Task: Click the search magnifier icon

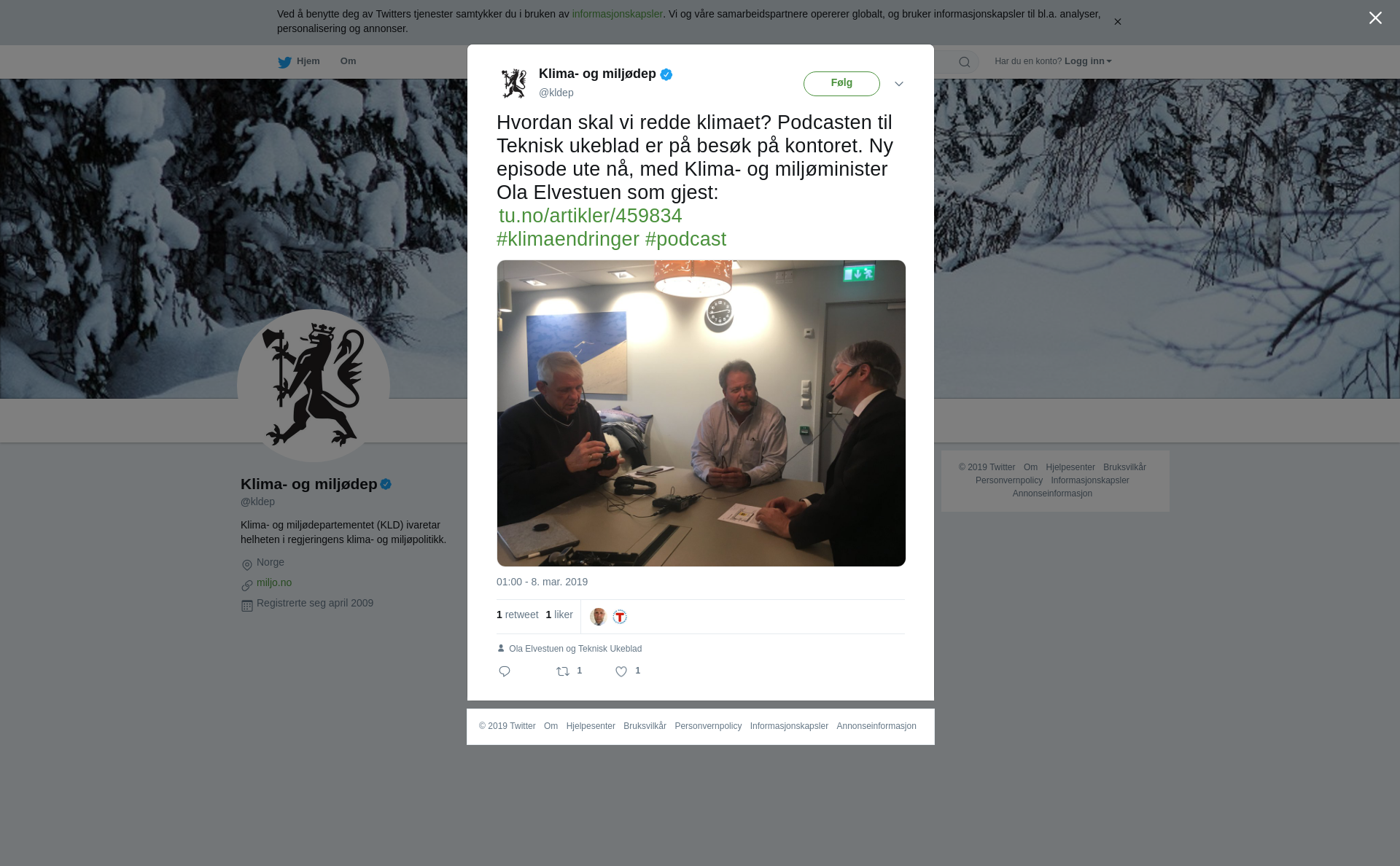Action: [965, 62]
